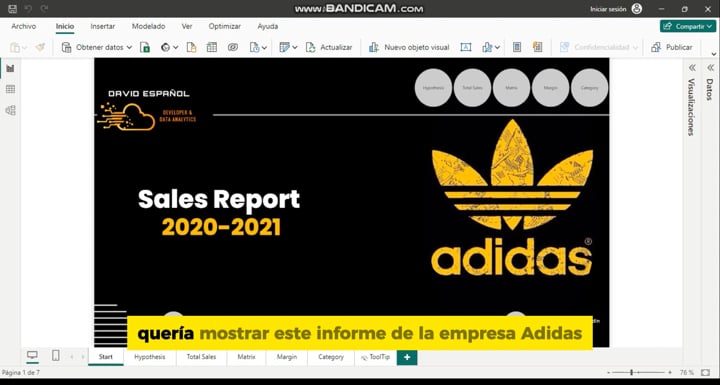
Task: Switch to the hidden ToolTip page tab
Action: (x=376, y=357)
